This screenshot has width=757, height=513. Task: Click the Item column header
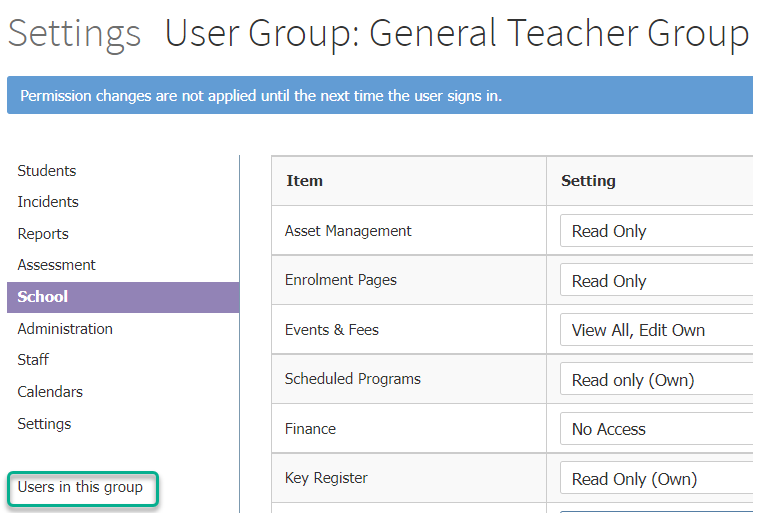tap(305, 181)
